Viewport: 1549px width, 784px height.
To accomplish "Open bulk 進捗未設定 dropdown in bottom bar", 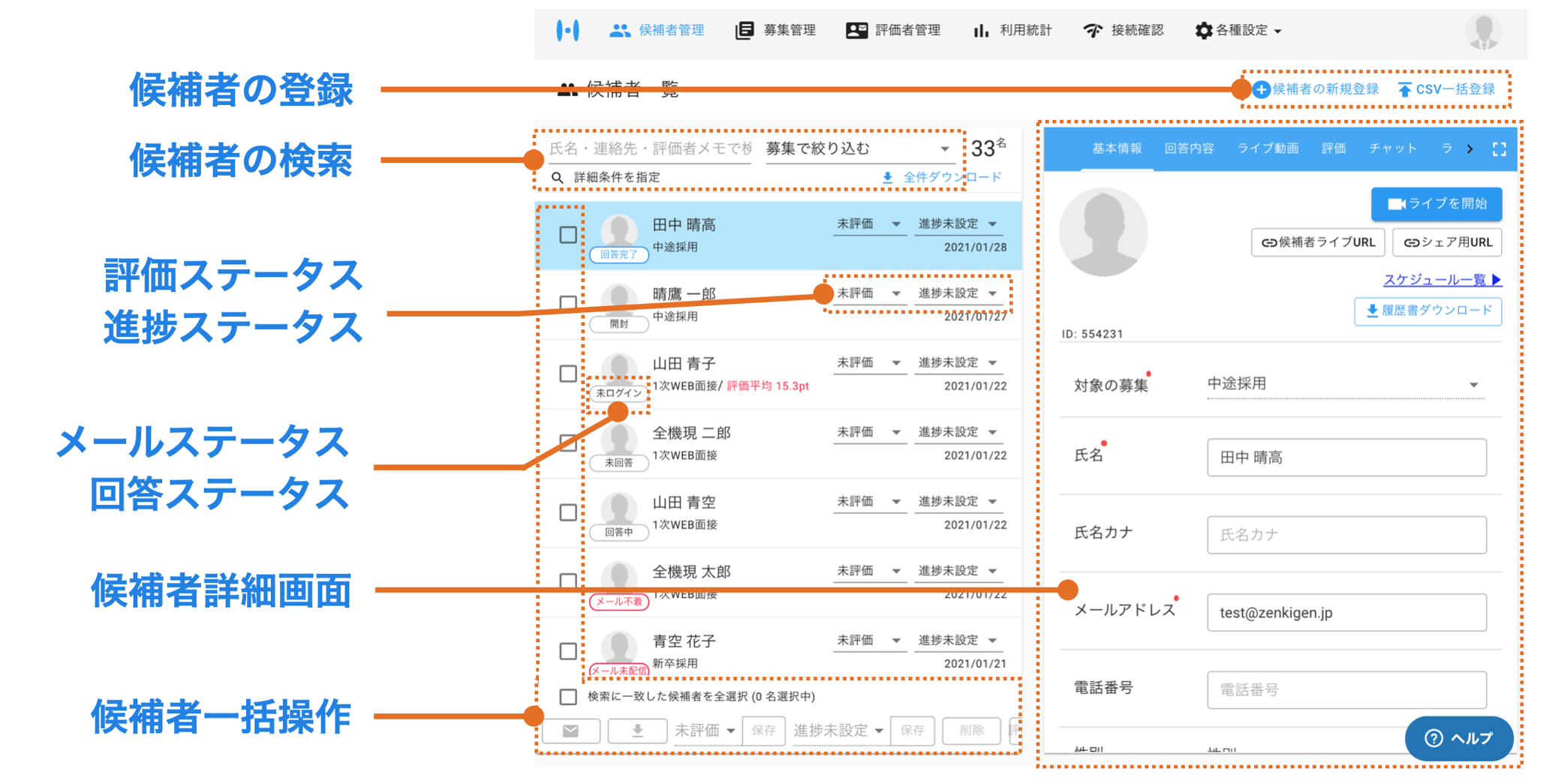I will (x=838, y=731).
